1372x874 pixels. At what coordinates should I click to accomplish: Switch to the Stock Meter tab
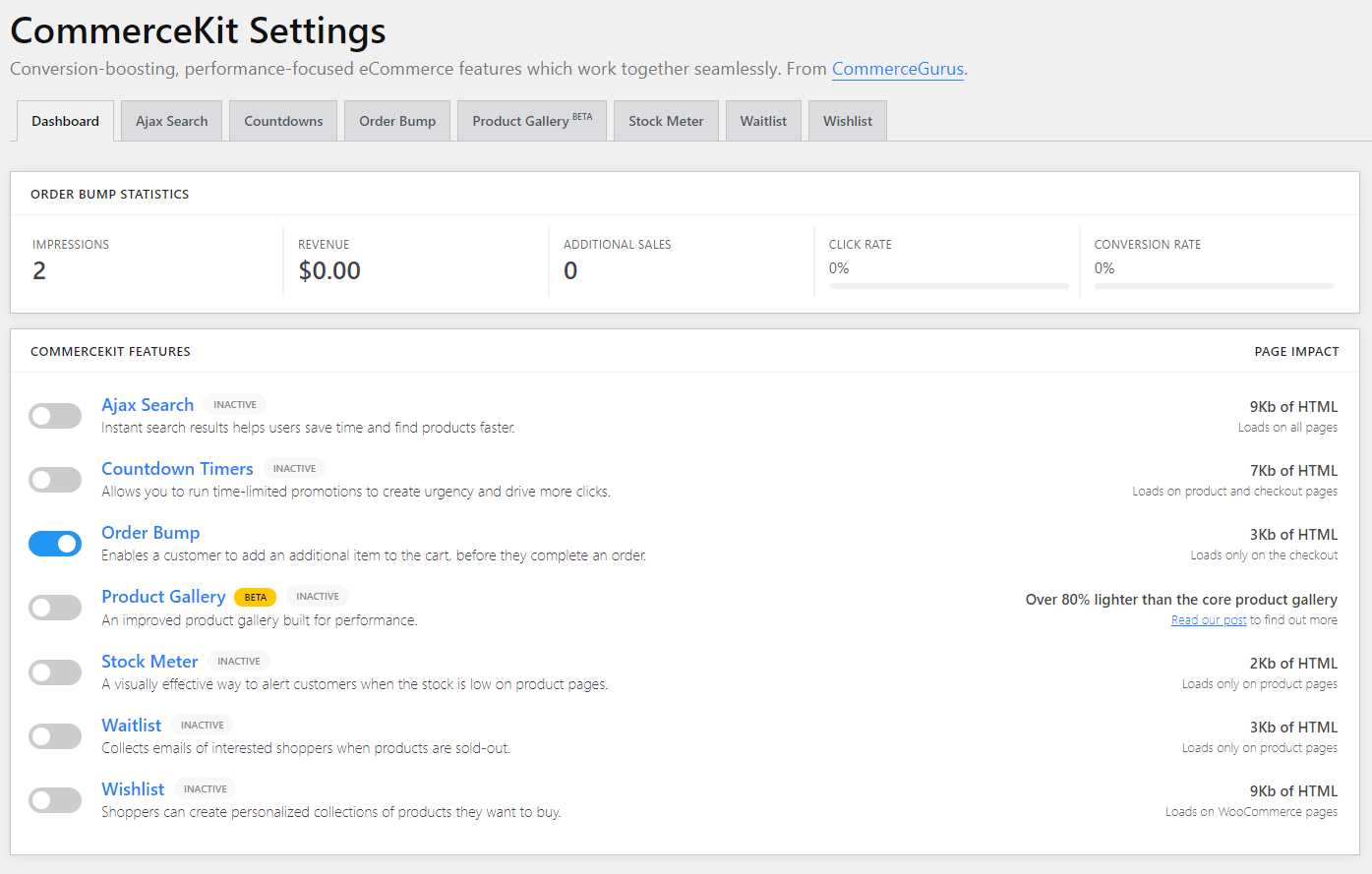[x=666, y=121]
